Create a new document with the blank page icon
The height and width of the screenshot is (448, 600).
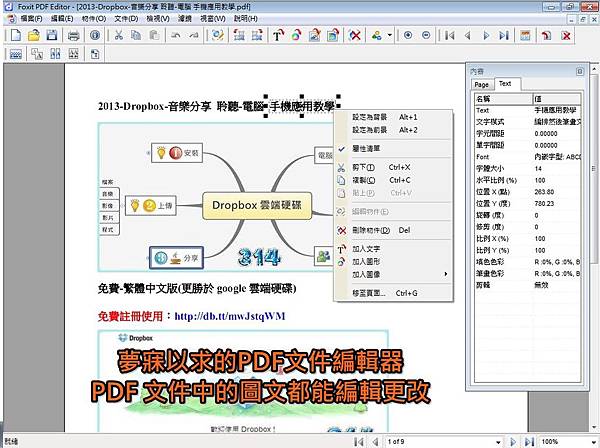pyautogui.click(x=16, y=35)
